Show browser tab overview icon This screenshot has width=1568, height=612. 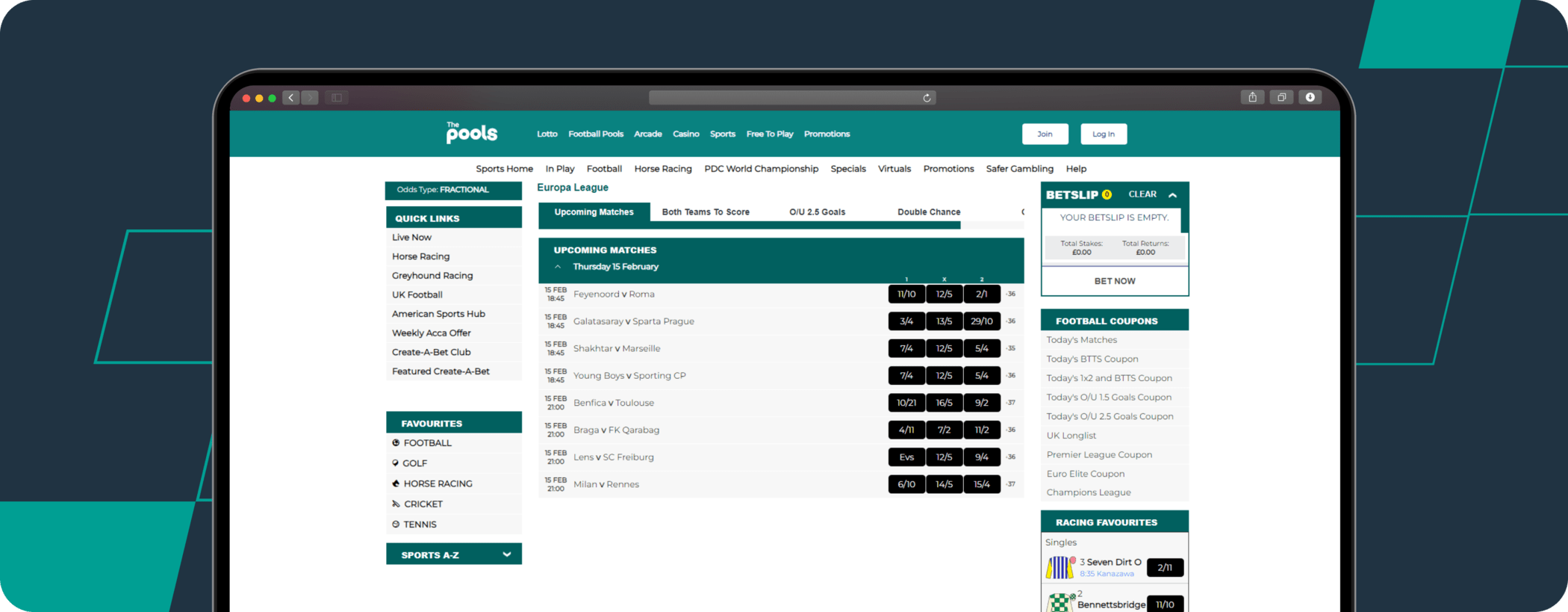1281,97
